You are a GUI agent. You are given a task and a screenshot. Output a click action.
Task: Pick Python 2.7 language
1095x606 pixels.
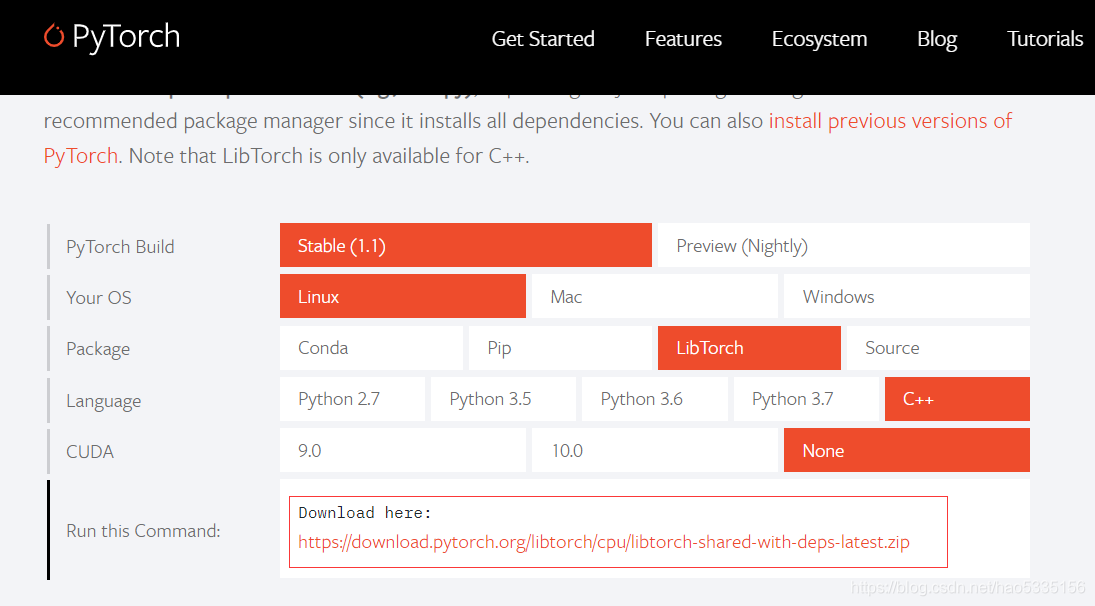click(352, 399)
